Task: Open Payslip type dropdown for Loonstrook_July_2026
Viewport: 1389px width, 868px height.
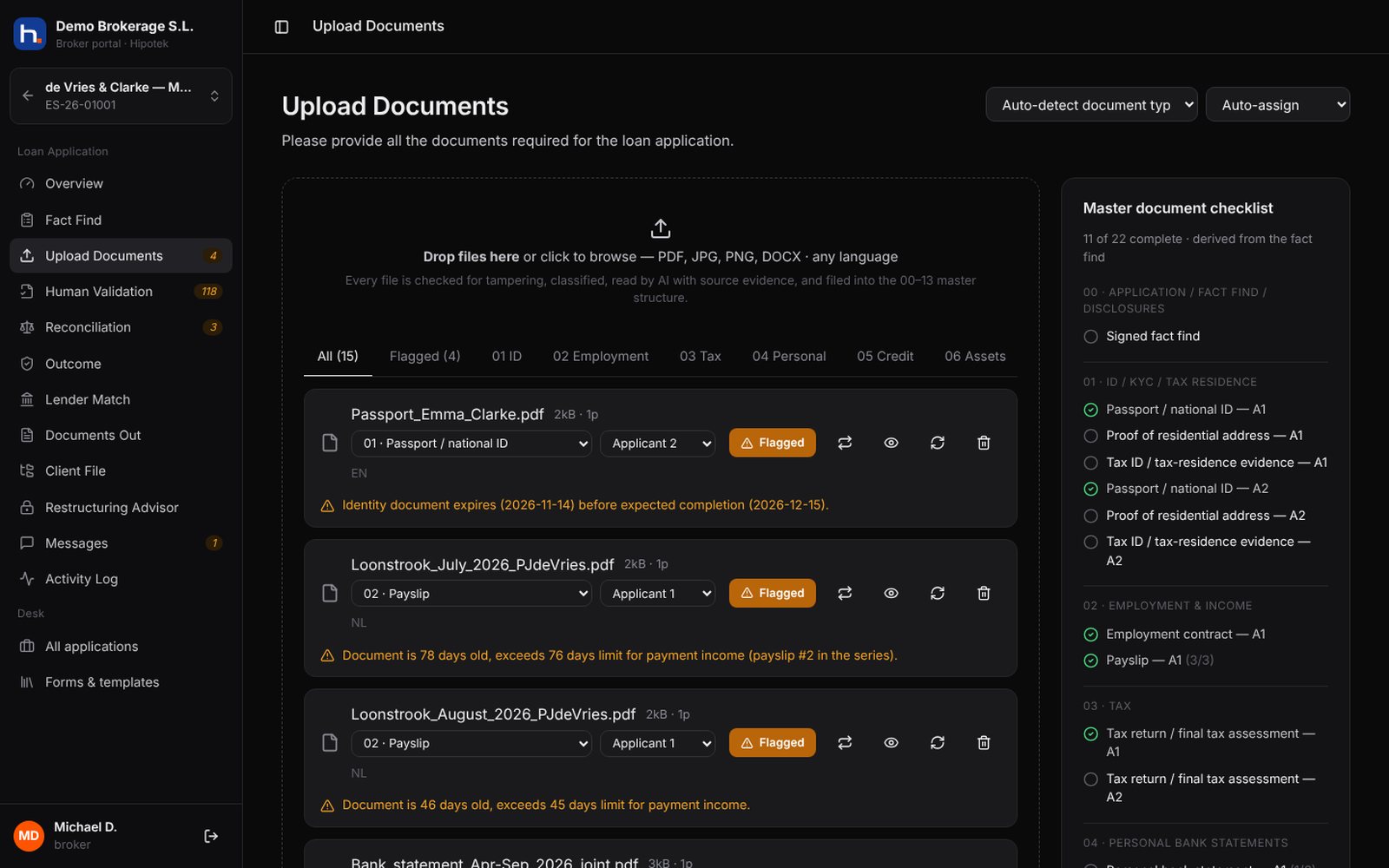Action: tap(471, 594)
